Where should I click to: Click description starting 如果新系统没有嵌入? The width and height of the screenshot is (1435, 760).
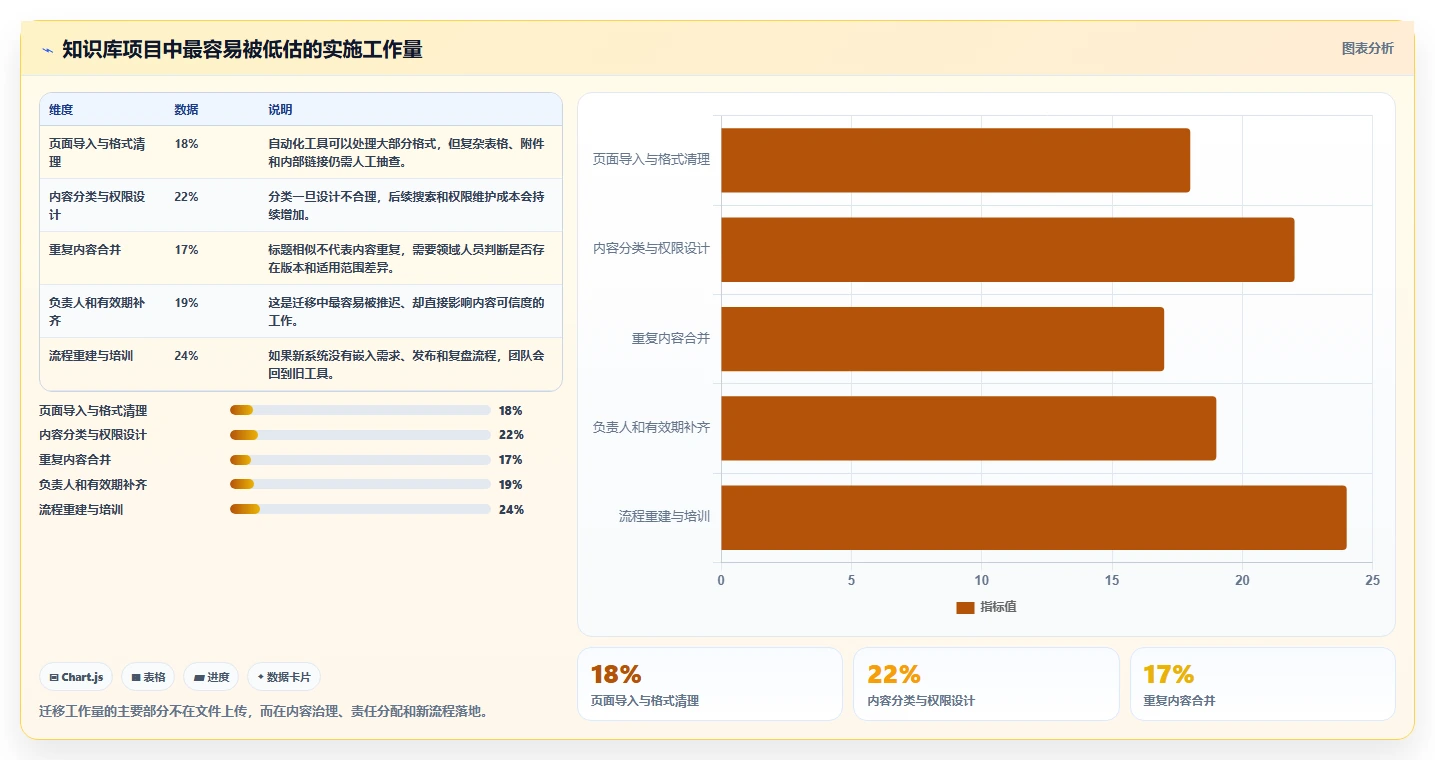point(407,364)
